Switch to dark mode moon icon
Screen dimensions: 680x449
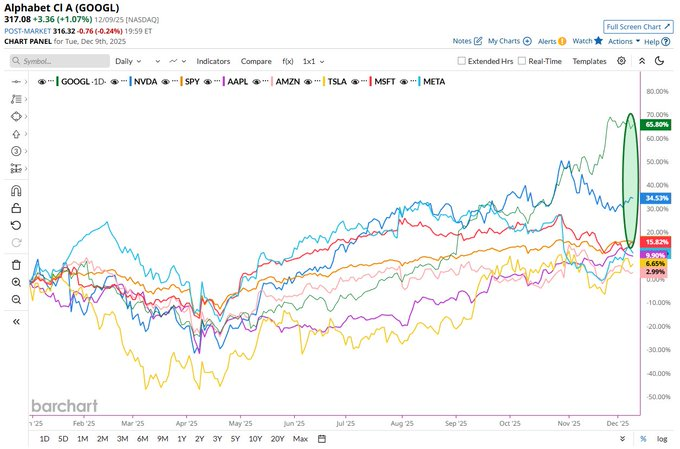(x=659, y=61)
